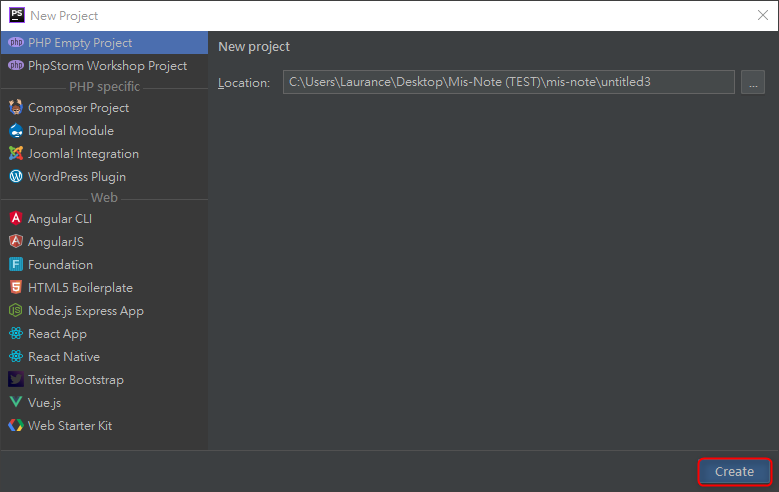The width and height of the screenshot is (779, 492).
Task: Click the Joomla! Integration icon
Action: coord(16,153)
